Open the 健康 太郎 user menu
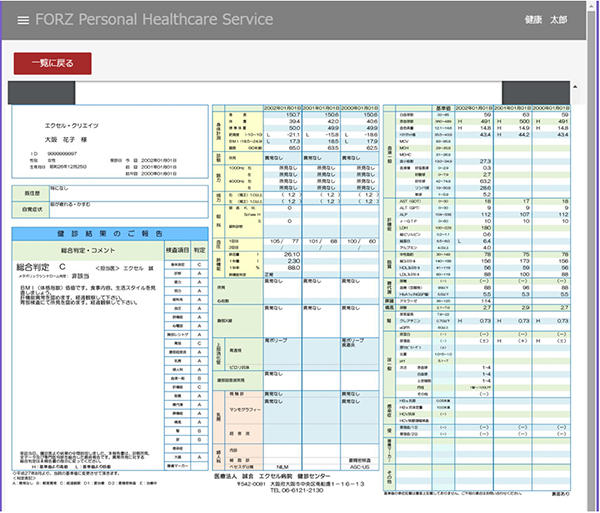The image size is (600, 513). point(544,19)
